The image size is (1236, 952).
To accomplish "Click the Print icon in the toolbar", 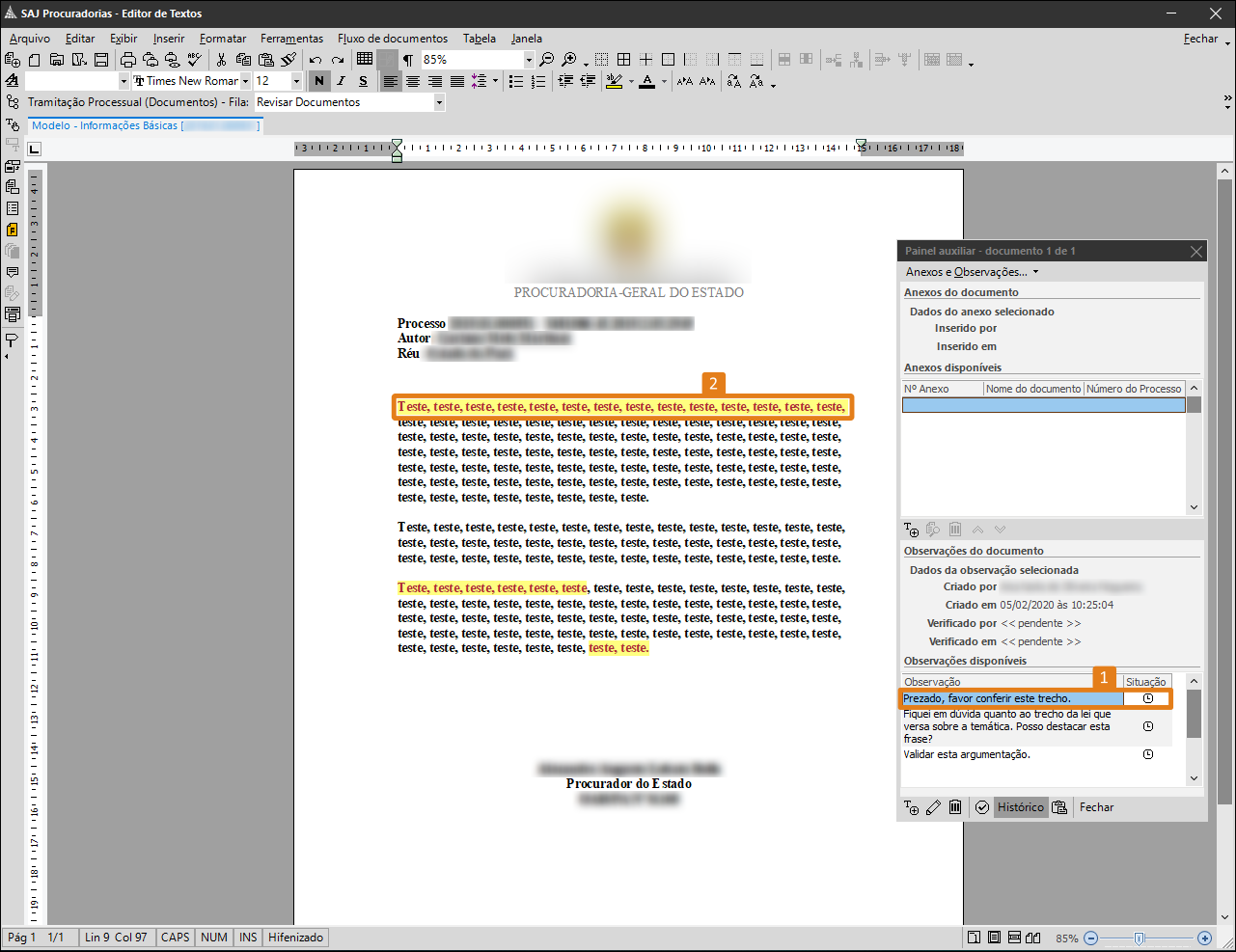I will [x=128, y=60].
